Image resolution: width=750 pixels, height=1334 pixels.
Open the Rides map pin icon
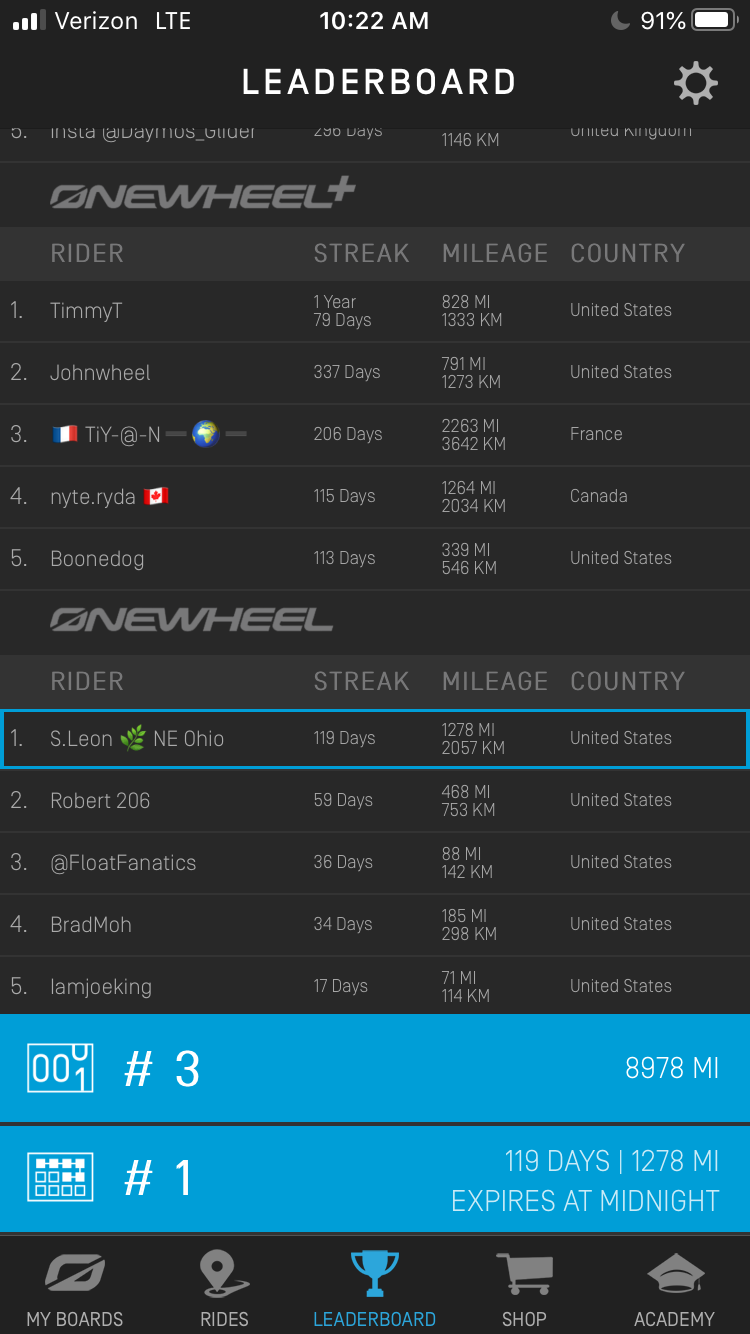tap(224, 1274)
